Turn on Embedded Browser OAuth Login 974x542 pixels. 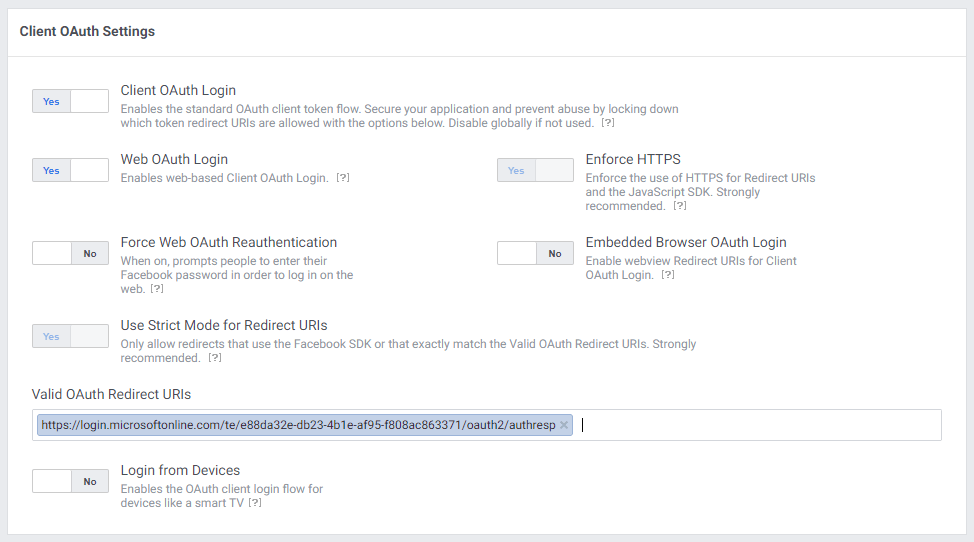535,254
